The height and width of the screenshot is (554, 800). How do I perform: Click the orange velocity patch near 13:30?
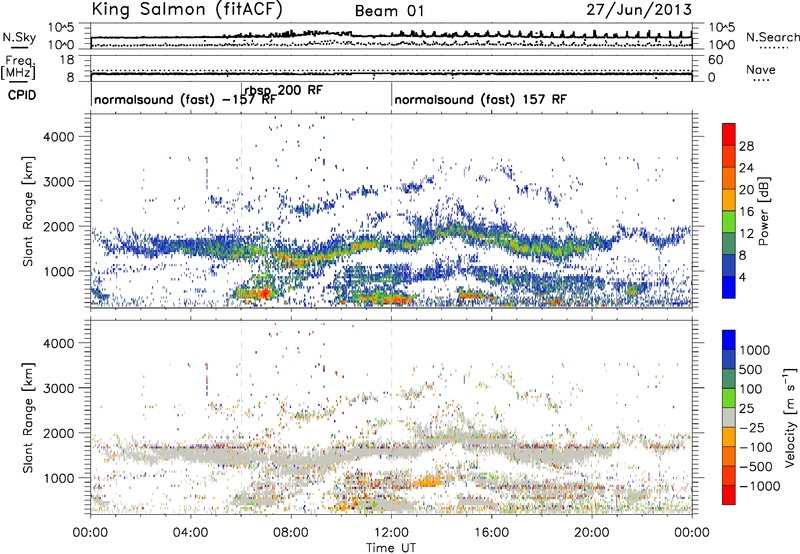428,481
